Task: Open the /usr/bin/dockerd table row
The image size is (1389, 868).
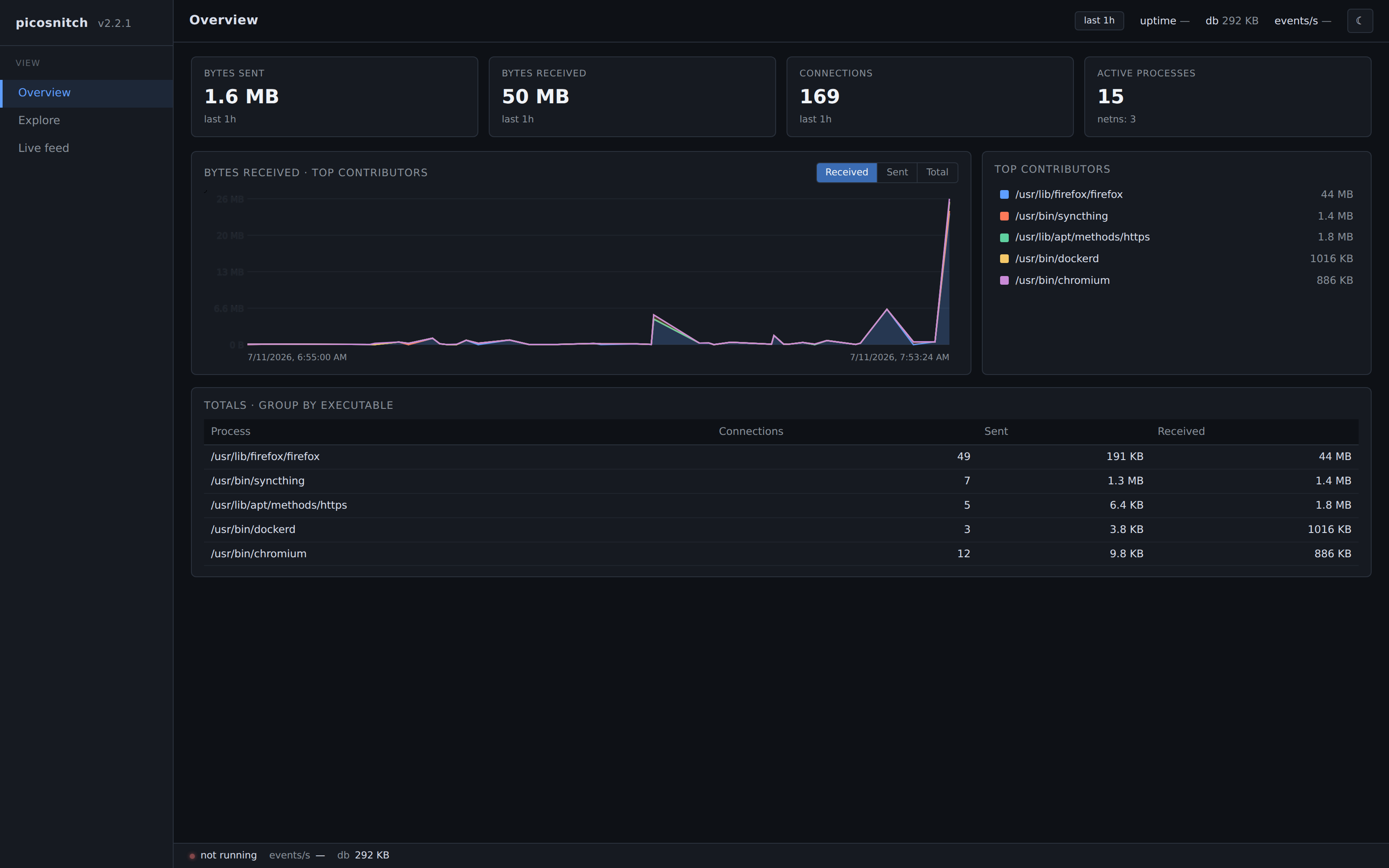Action: (780, 530)
